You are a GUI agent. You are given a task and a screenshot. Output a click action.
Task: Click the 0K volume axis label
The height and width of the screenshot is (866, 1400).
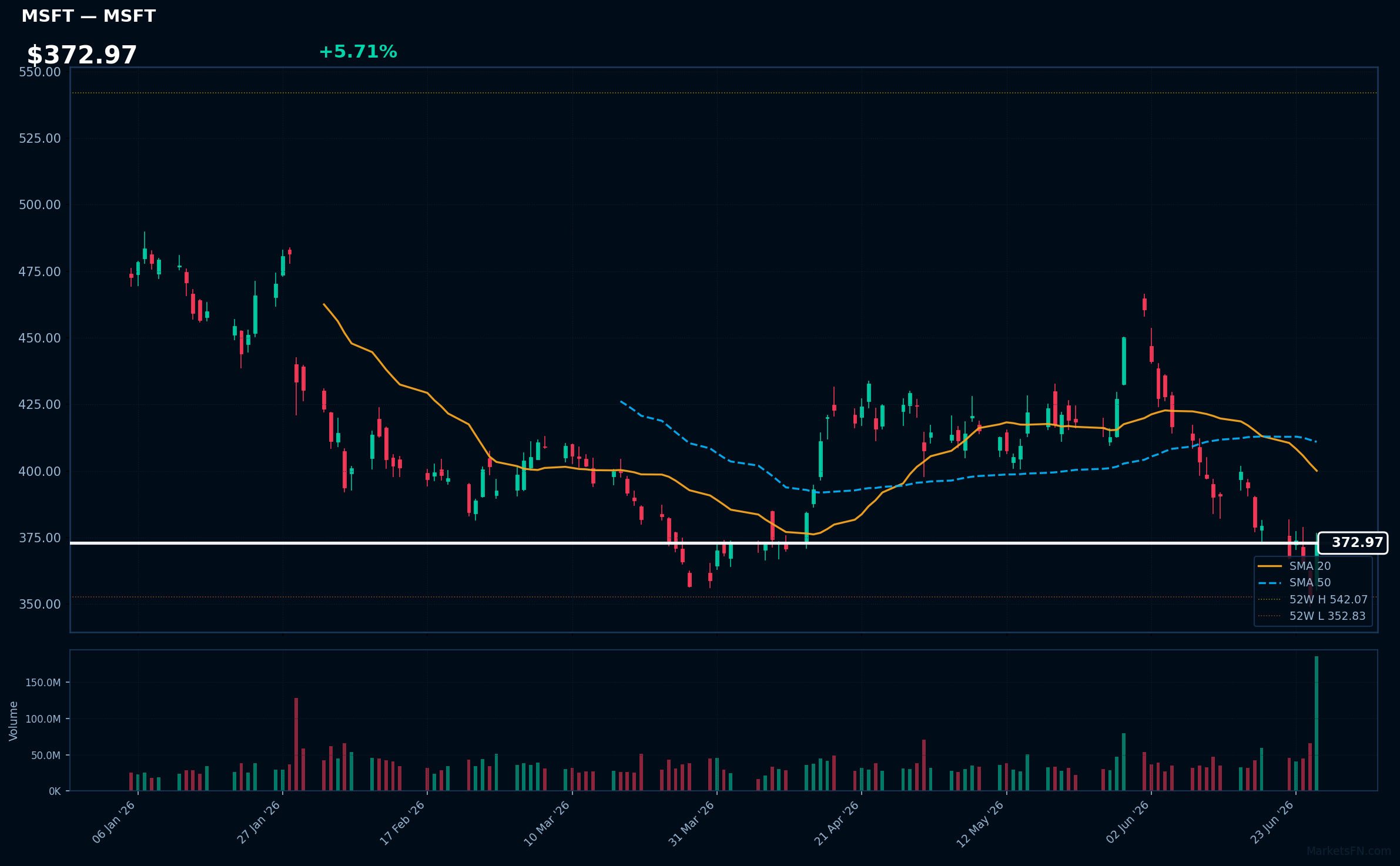tap(55, 792)
